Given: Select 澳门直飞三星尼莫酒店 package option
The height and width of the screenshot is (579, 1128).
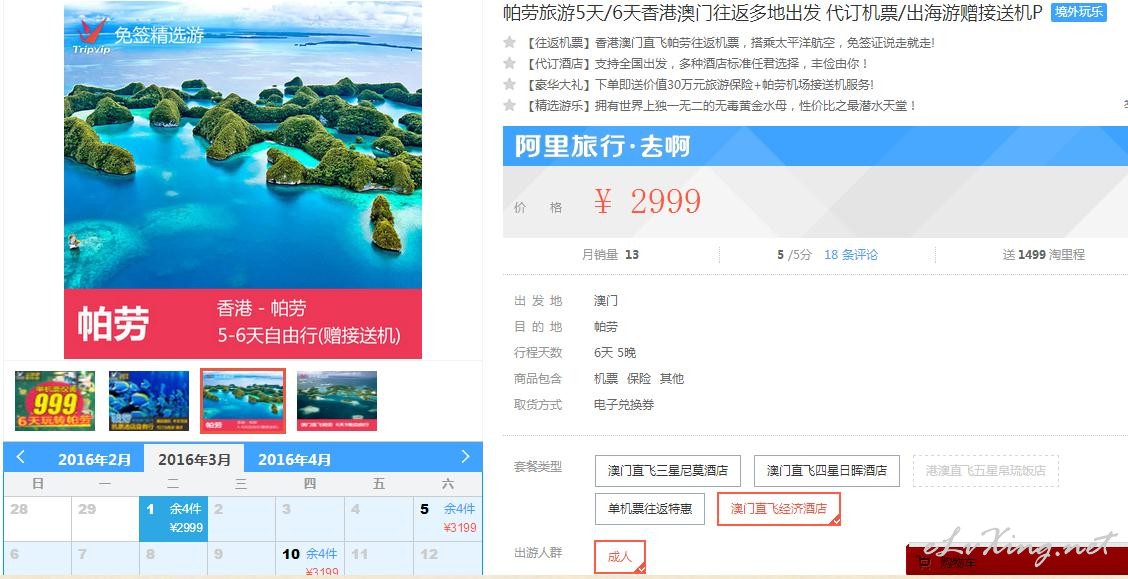Looking at the screenshot, I should point(668,470).
